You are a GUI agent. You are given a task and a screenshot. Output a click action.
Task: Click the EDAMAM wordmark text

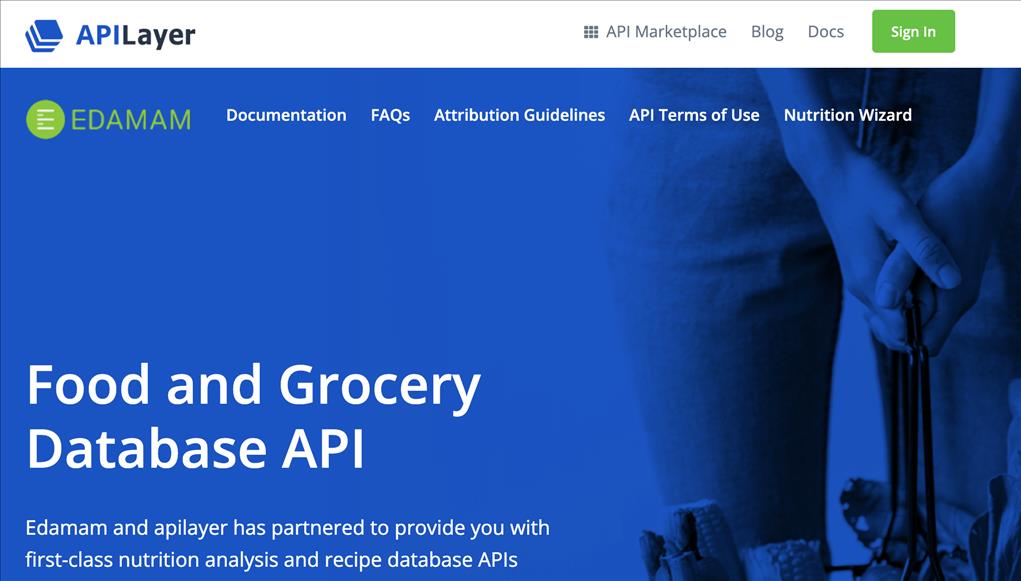coord(130,120)
